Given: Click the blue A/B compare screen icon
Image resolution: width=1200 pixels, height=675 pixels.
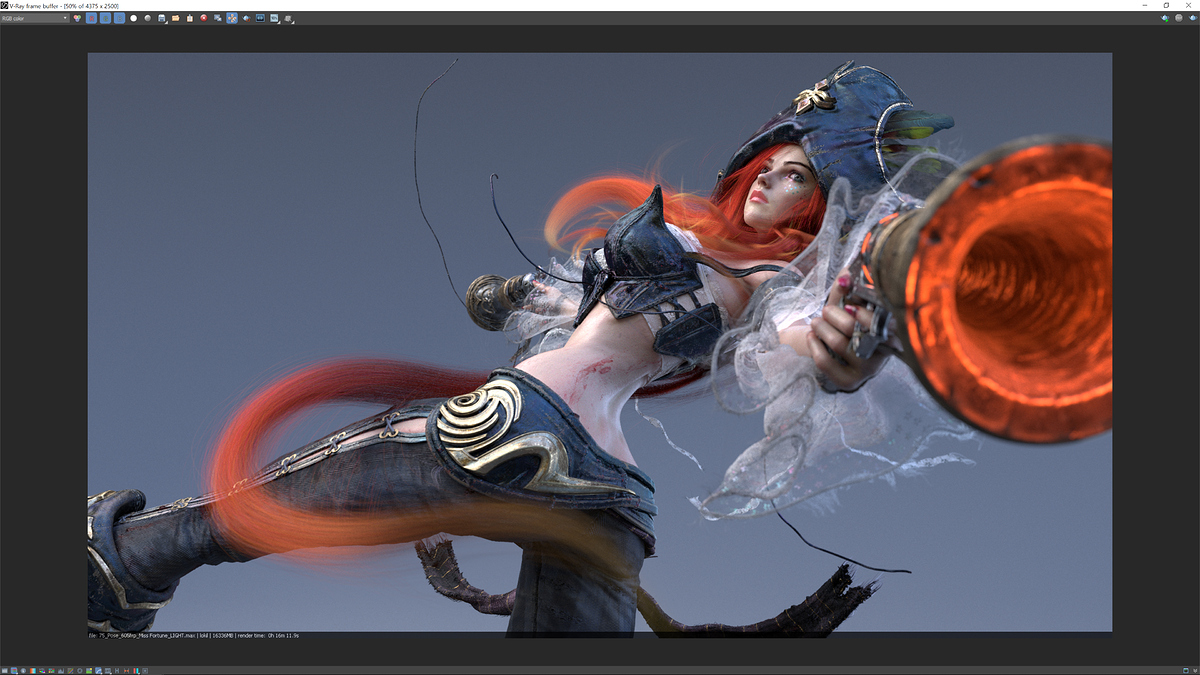Looking at the screenshot, I should (x=260, y=18).
